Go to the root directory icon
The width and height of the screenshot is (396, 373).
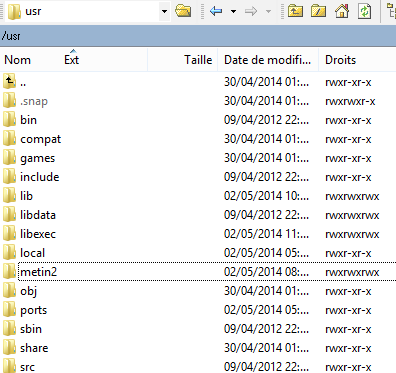click(x=318, y=11)
